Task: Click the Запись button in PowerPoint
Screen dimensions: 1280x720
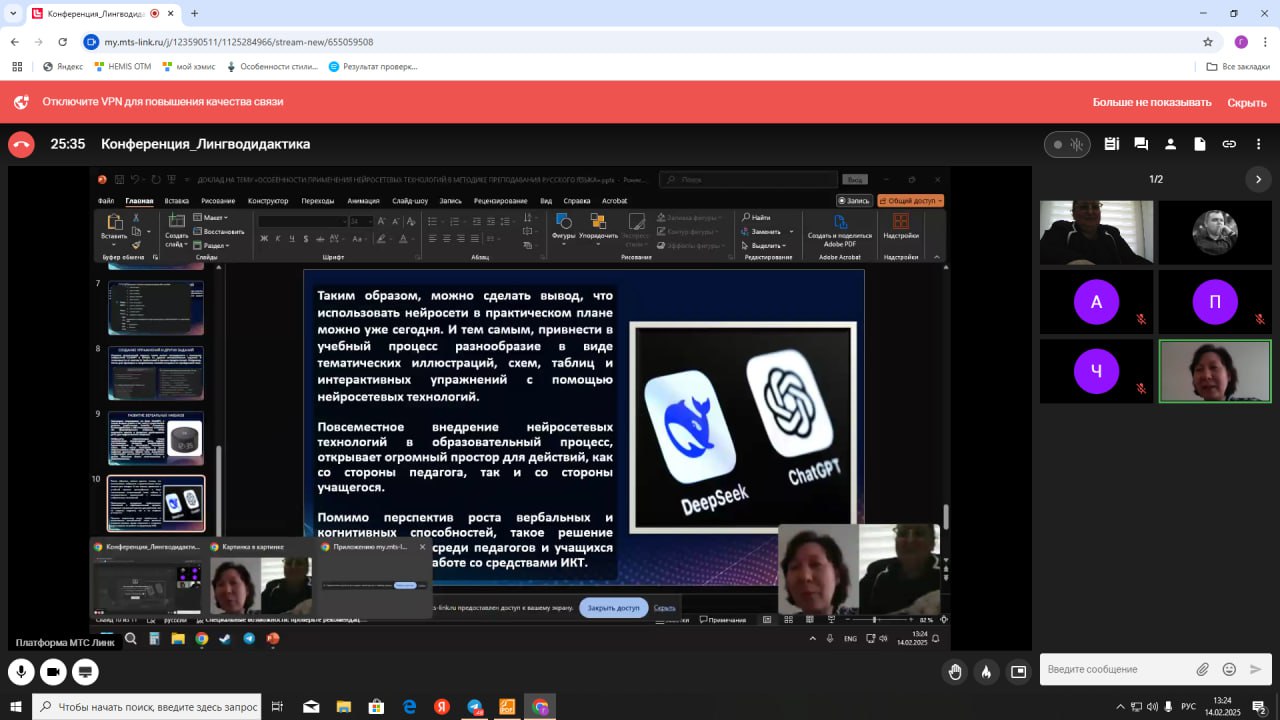Action: [x=853, y=201]
